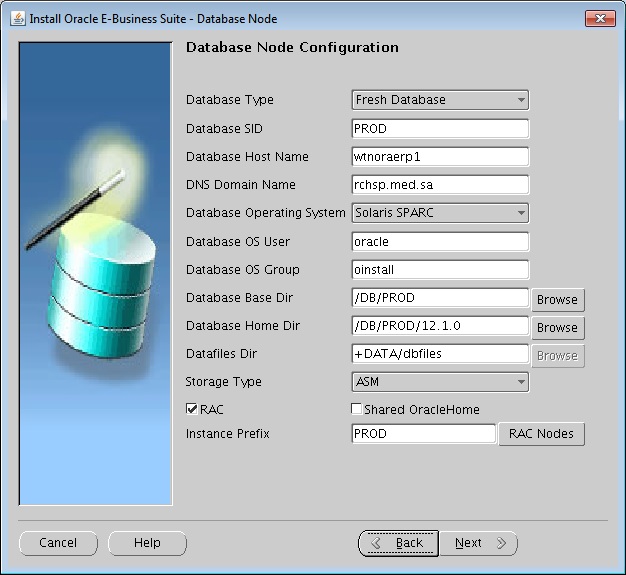Open Help for the installer

(x=147, y=543)
